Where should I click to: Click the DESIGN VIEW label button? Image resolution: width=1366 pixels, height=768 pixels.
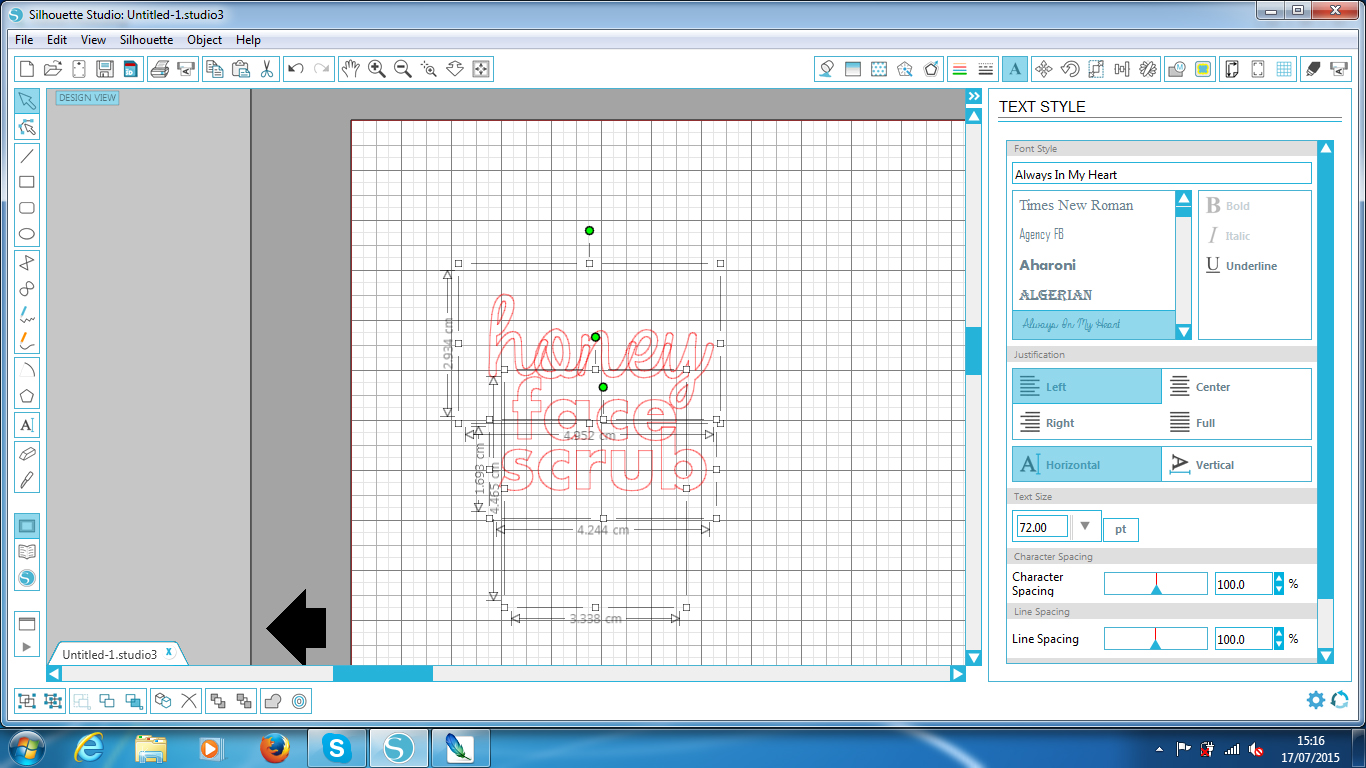point(87,98)
